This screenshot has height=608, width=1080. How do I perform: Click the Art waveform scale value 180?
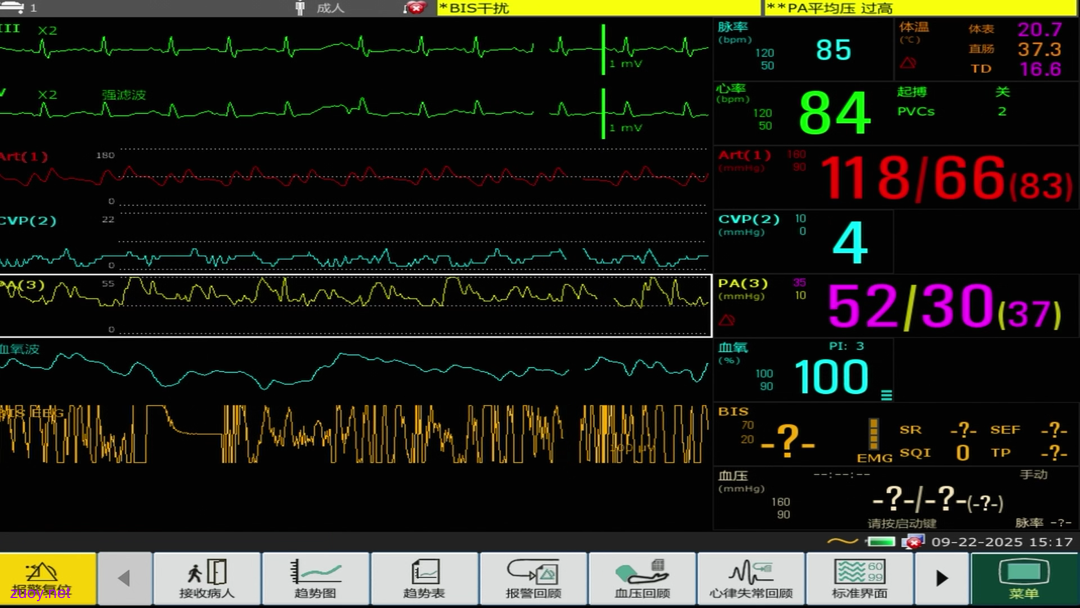click(x=105, y=155)
